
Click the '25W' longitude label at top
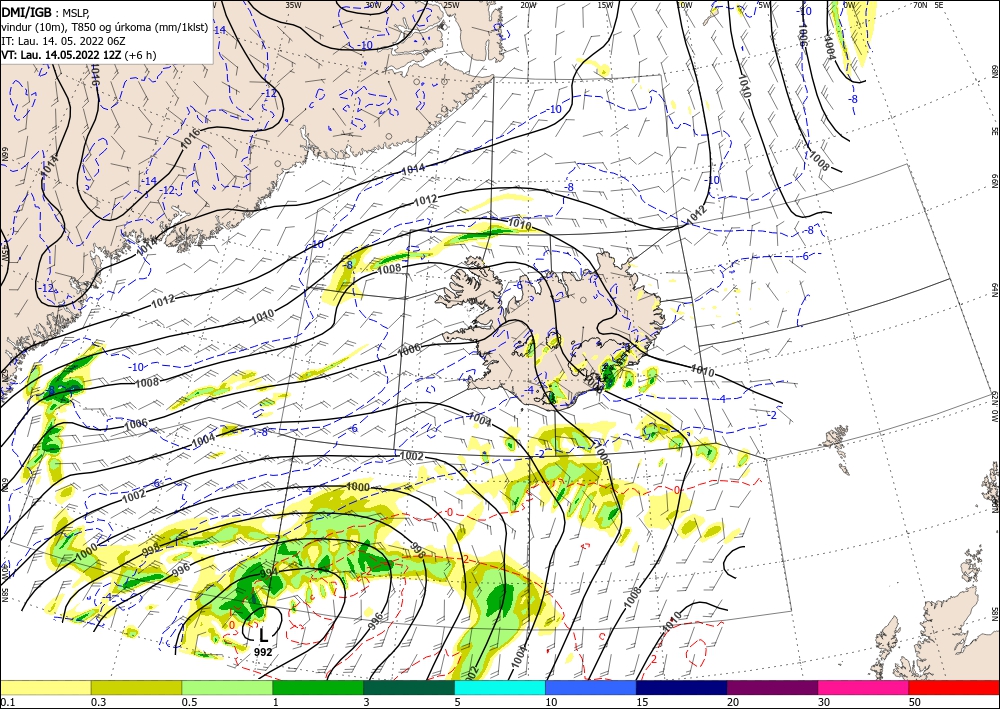pyautogui.click(x=451, y=5)
